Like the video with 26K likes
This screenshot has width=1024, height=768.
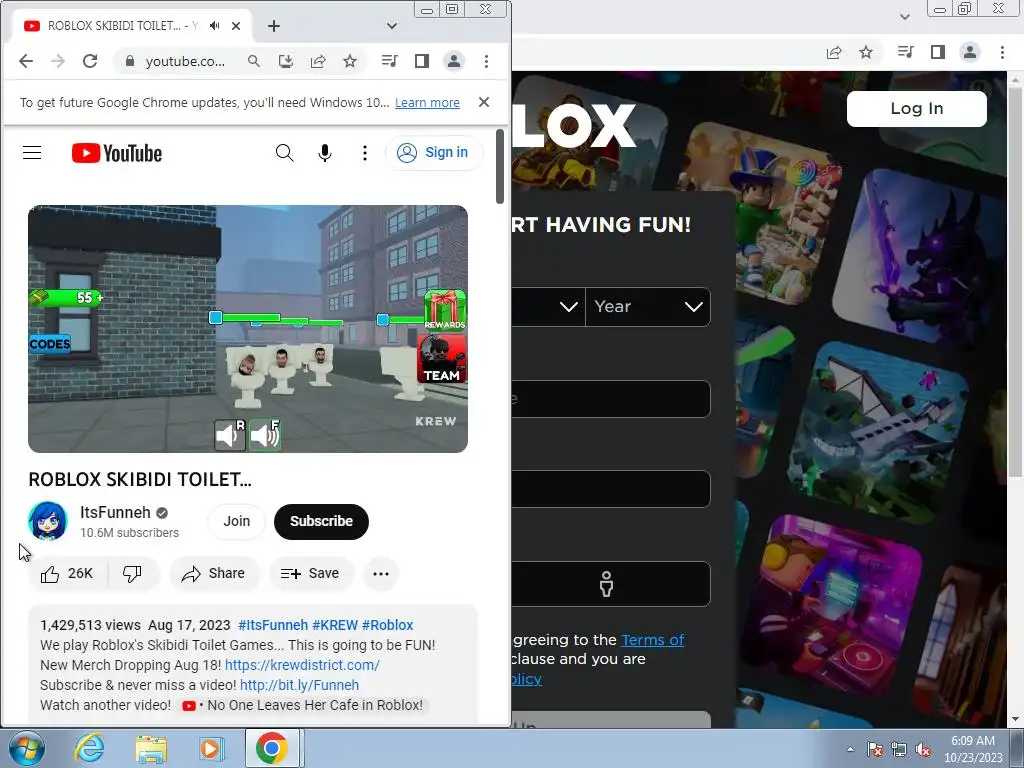coord(67,573)
